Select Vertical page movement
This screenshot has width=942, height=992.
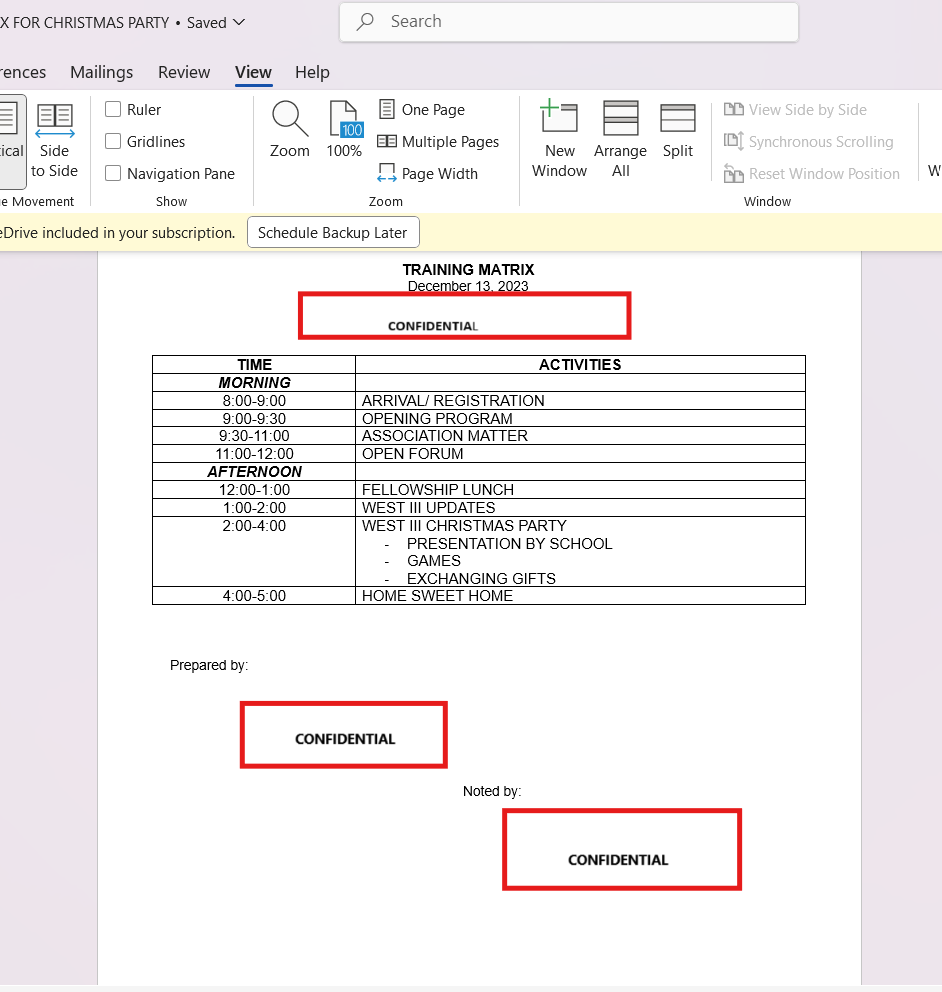12,140
